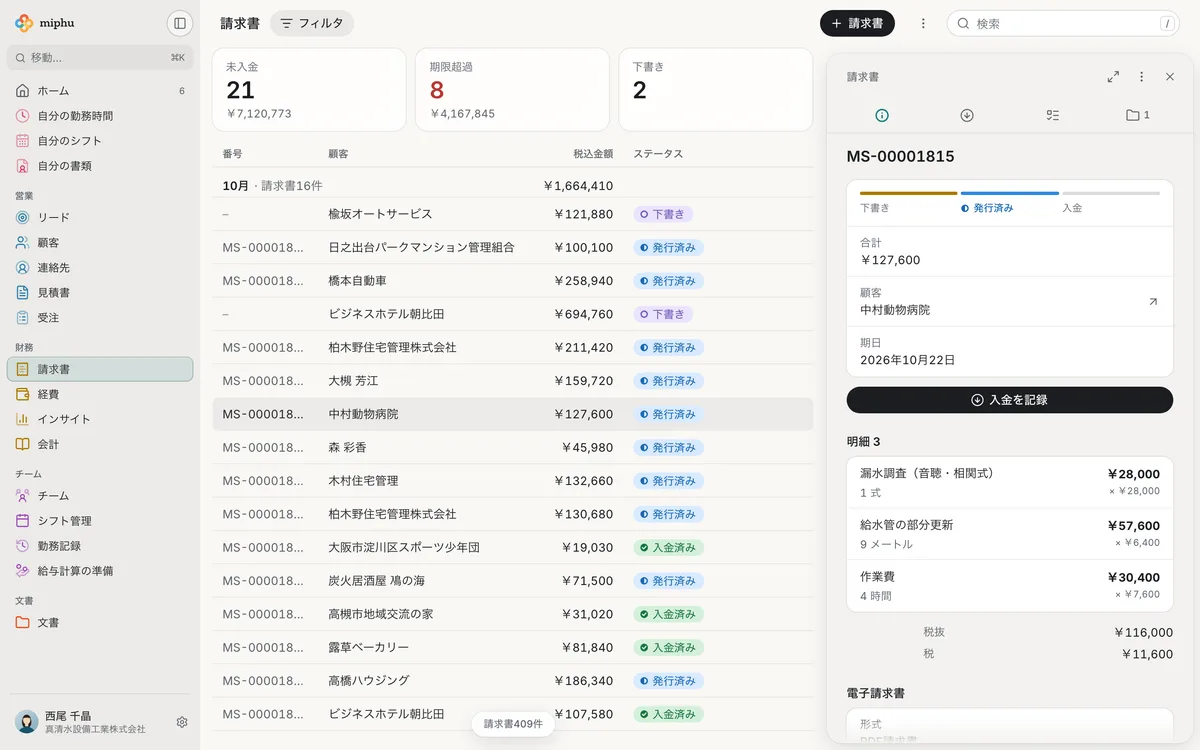
Task: Open the 高橋ハウジング invoice row
Action: click(512, 681)
